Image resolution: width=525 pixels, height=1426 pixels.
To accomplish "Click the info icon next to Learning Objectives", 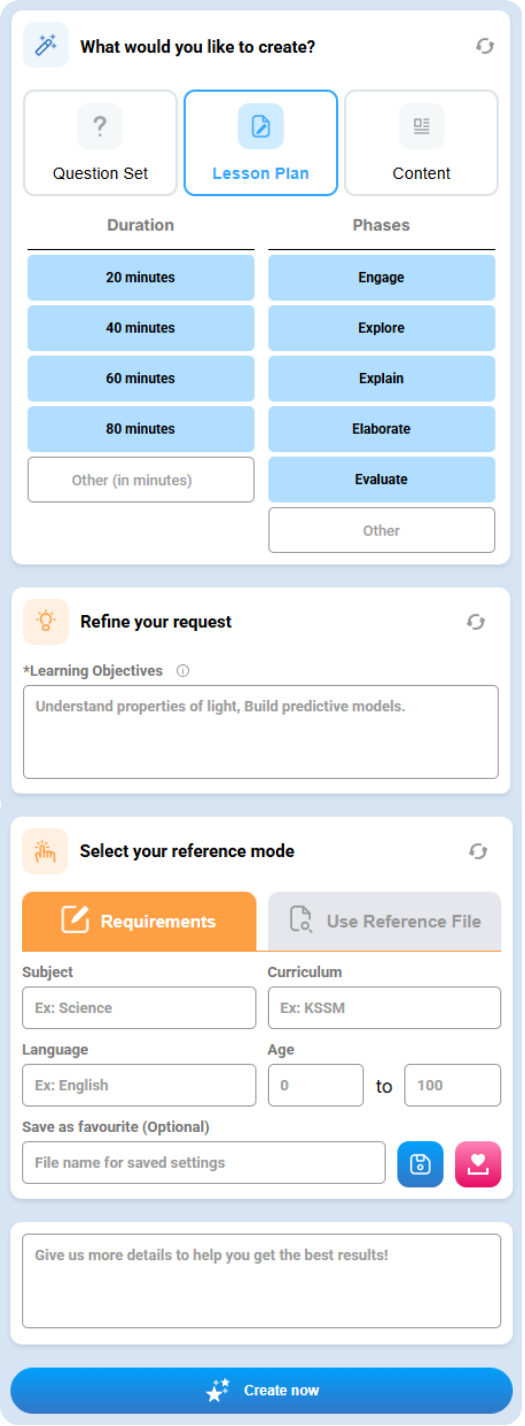I will [x=183, y=671].
